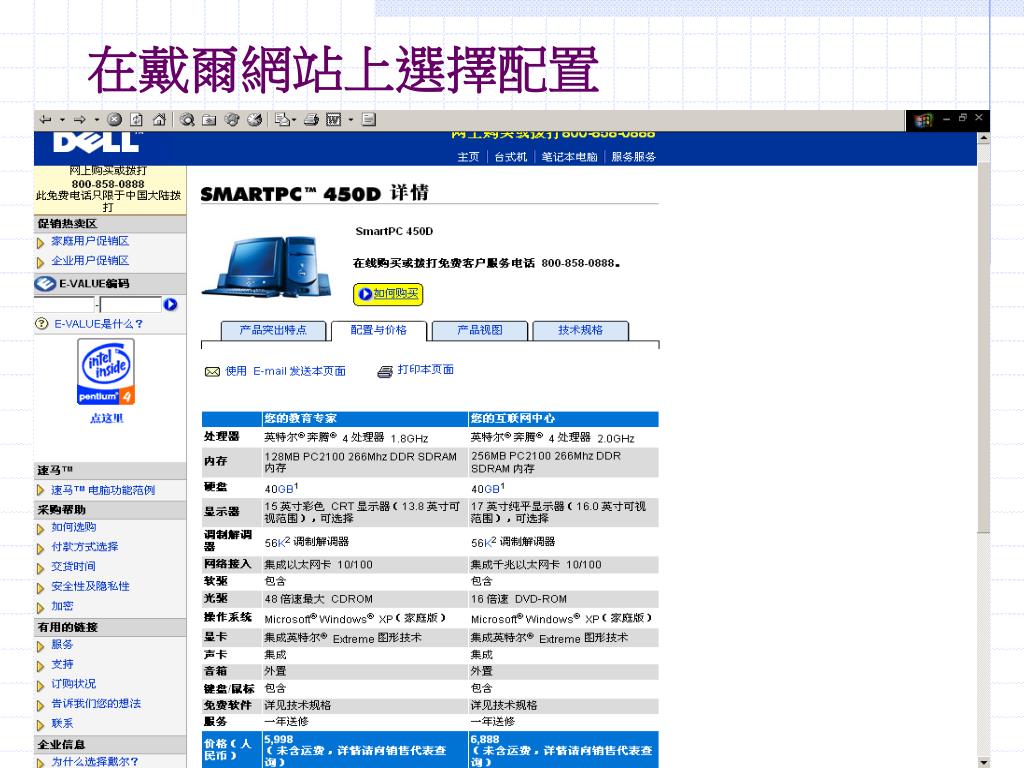
Task: Open the 家庭用户促销区 link
Action: [90, 241]
